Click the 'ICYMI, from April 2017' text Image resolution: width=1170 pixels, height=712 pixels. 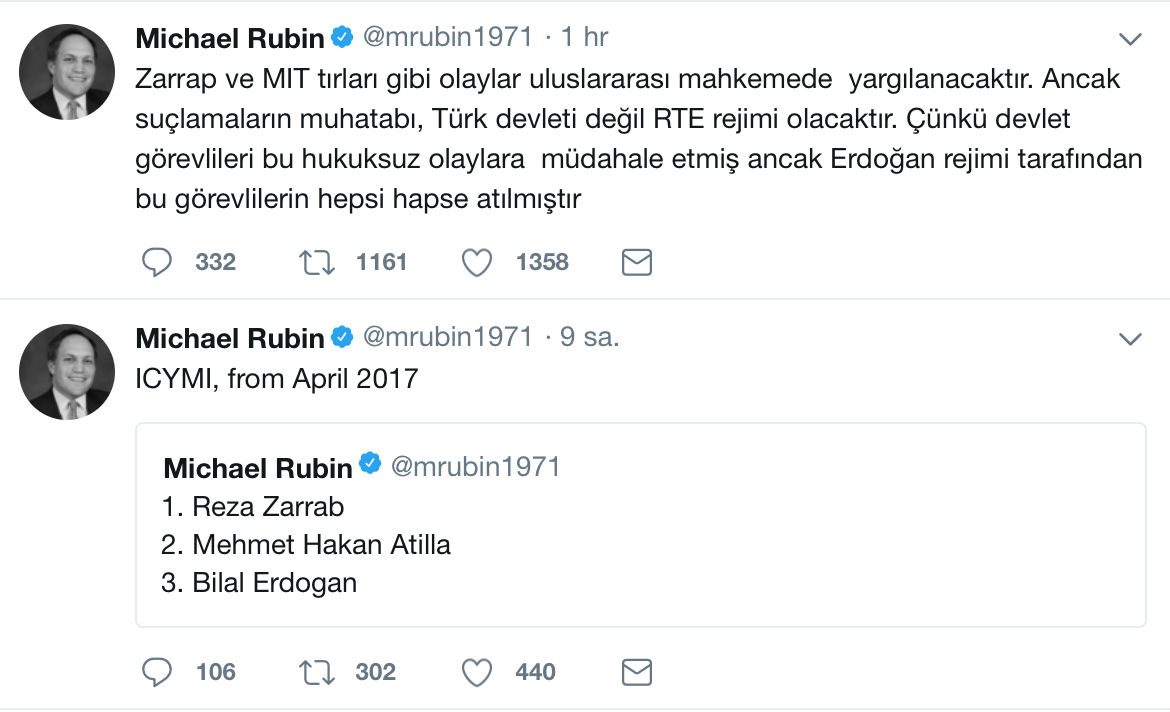click(x=277, y=380)
